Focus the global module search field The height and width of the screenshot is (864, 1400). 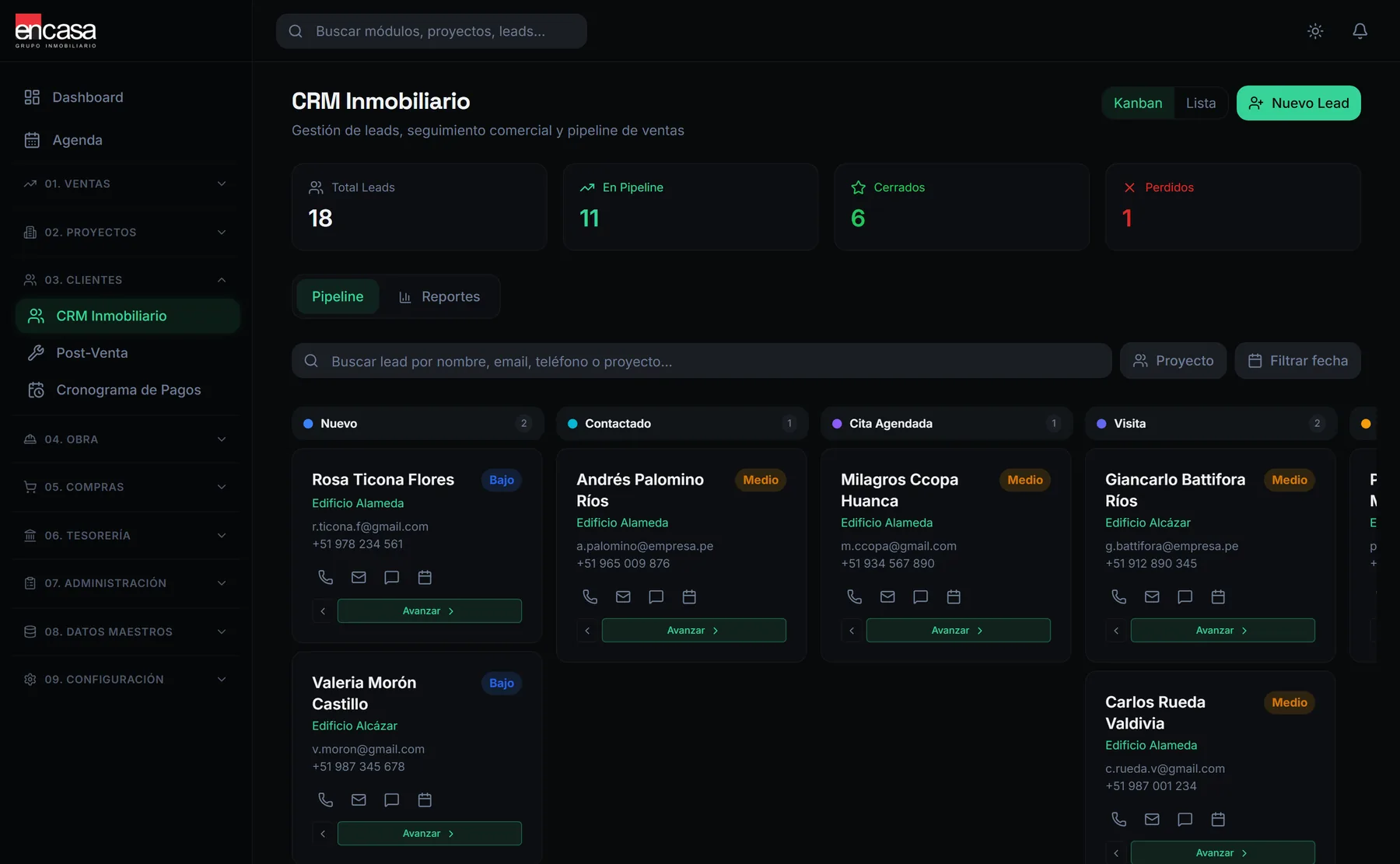[x=432, y=31]
